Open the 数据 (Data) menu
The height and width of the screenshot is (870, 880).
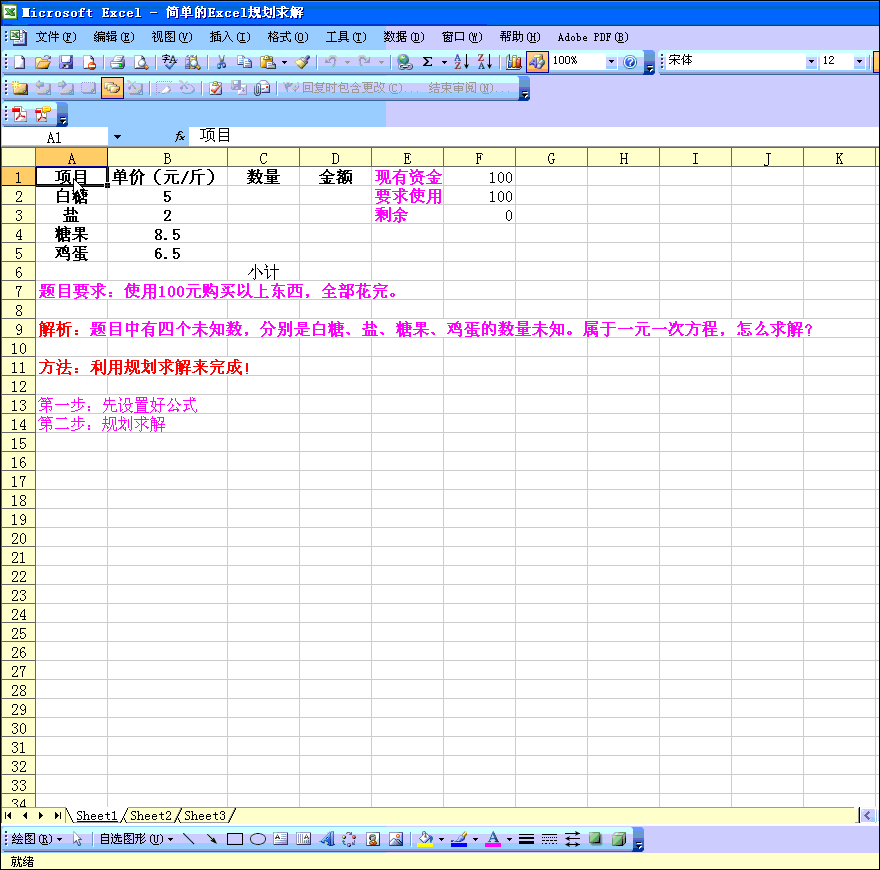[403, 37]
